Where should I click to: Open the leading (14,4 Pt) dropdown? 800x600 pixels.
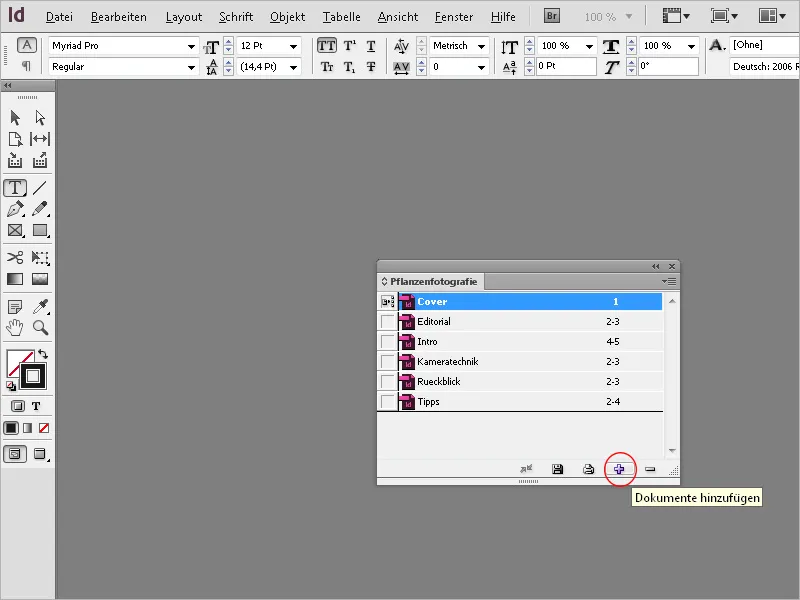tap(293, 67)
